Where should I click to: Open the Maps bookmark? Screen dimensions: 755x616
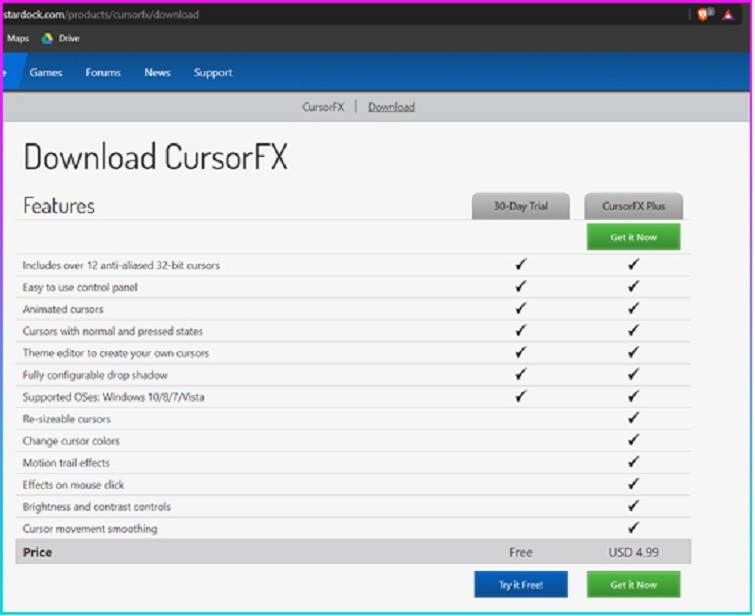tap(18, 39)
